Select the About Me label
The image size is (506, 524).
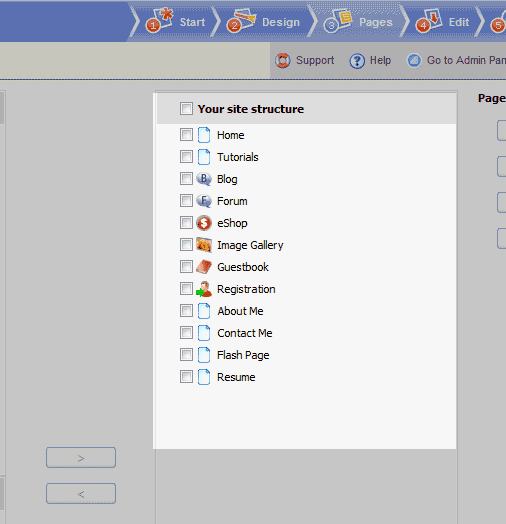click(240, 311)
